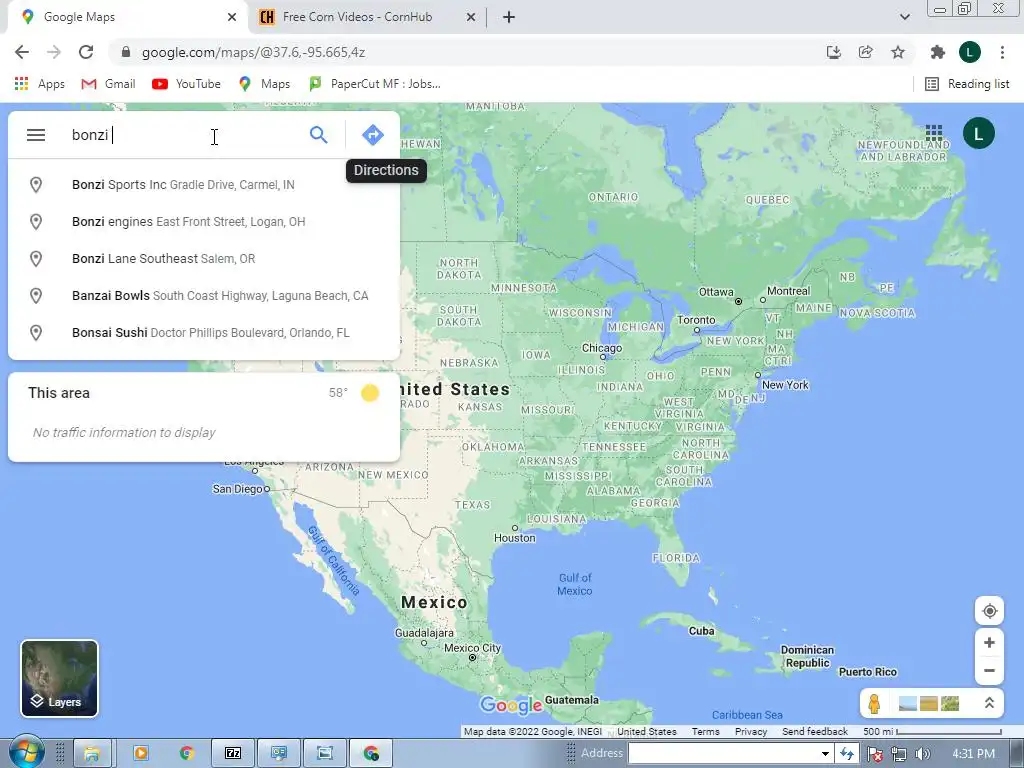Select suggestion Bonzi Lane Southeast, Salem

(x=204, y=259)
